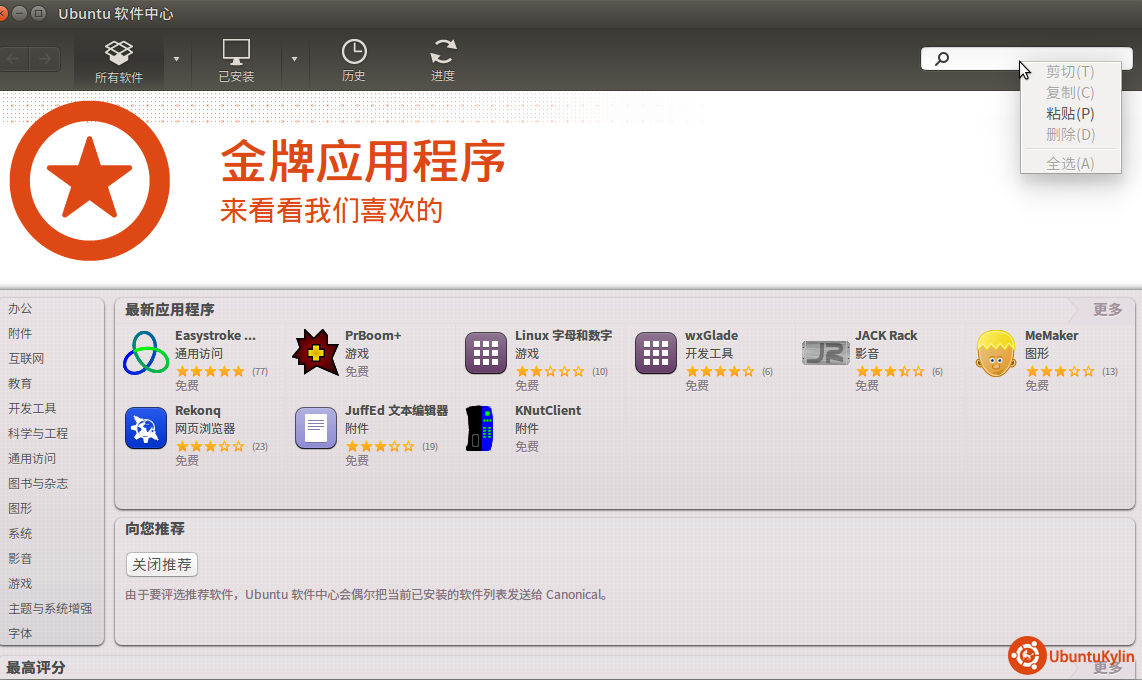The width and height of the screenshot is (1142, 680).
Task: Open the MeMaker app icon
Action: tap(995, 353)
